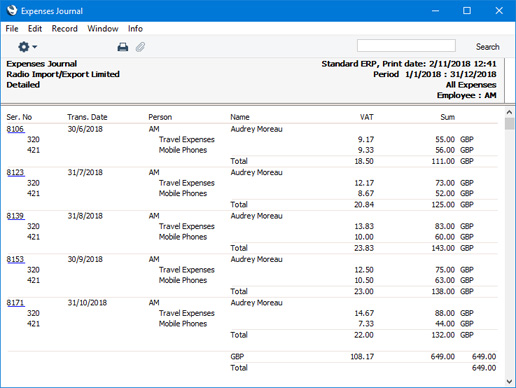Maximize the Expenses Journal window
The height and width of the screenshot is (388, 516).
pos(467,11)
